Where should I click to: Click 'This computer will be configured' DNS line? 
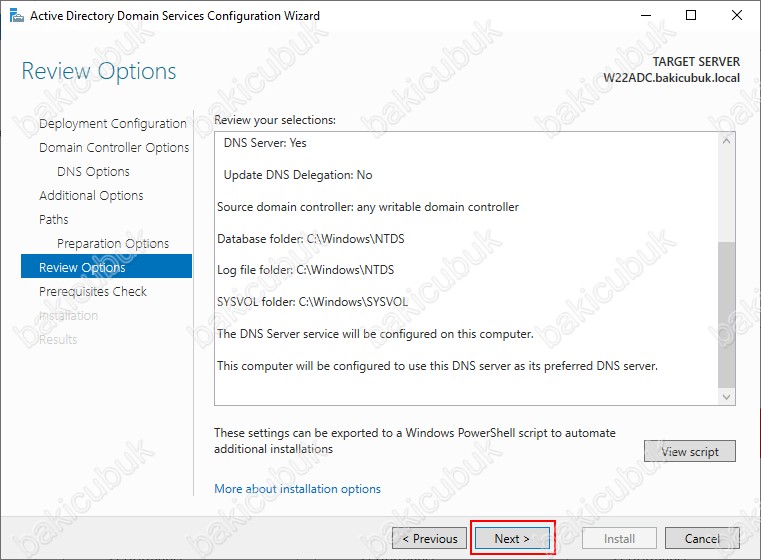tap(437, 366)
